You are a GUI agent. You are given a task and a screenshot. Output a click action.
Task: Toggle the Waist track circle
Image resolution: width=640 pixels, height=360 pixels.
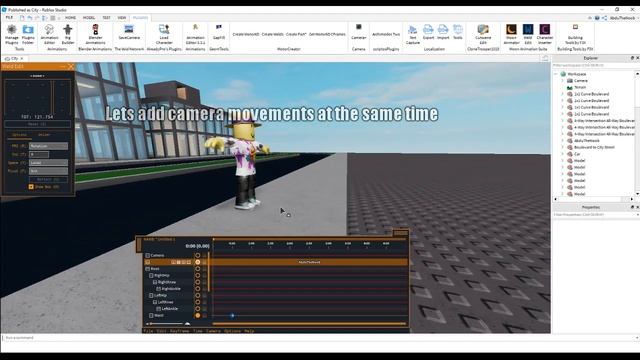198,316
